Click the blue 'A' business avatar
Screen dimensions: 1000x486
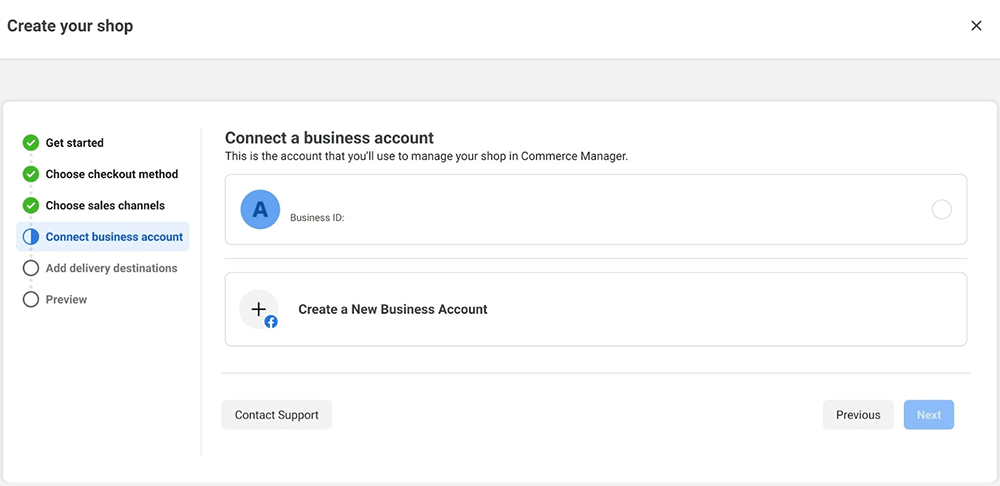click(260, 209)
